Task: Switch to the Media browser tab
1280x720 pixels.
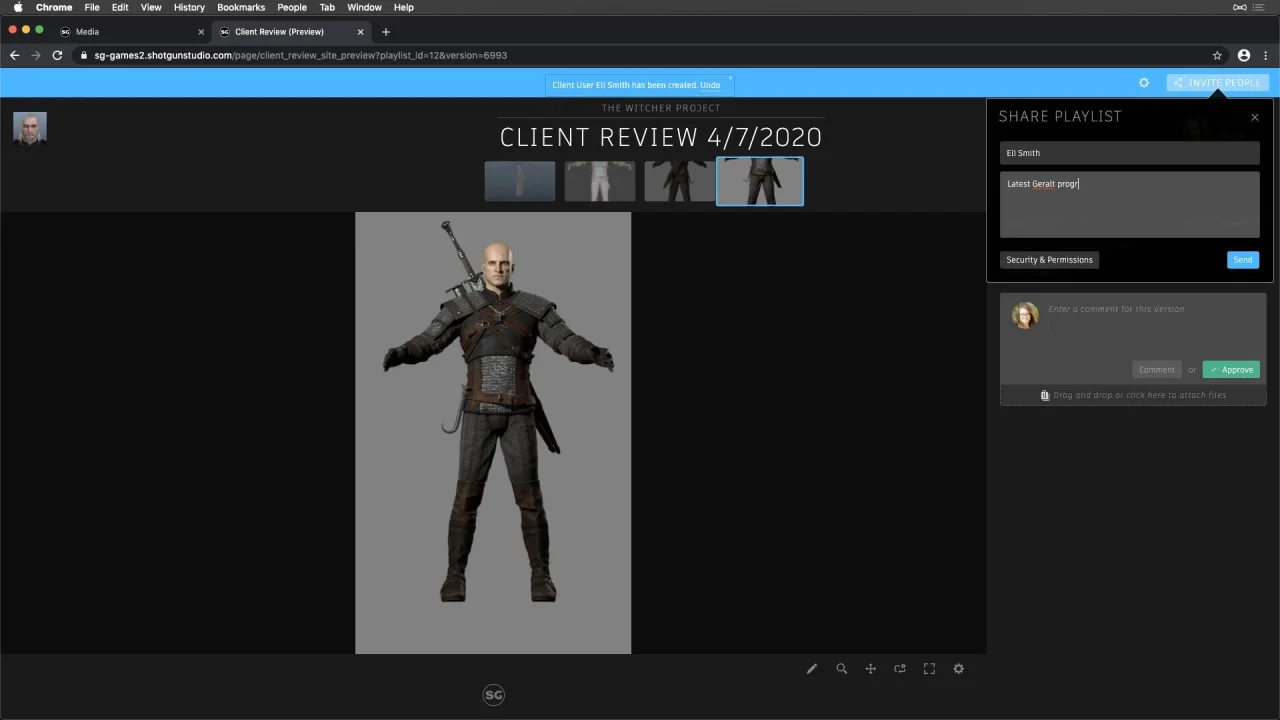Action: coord(130,31)
